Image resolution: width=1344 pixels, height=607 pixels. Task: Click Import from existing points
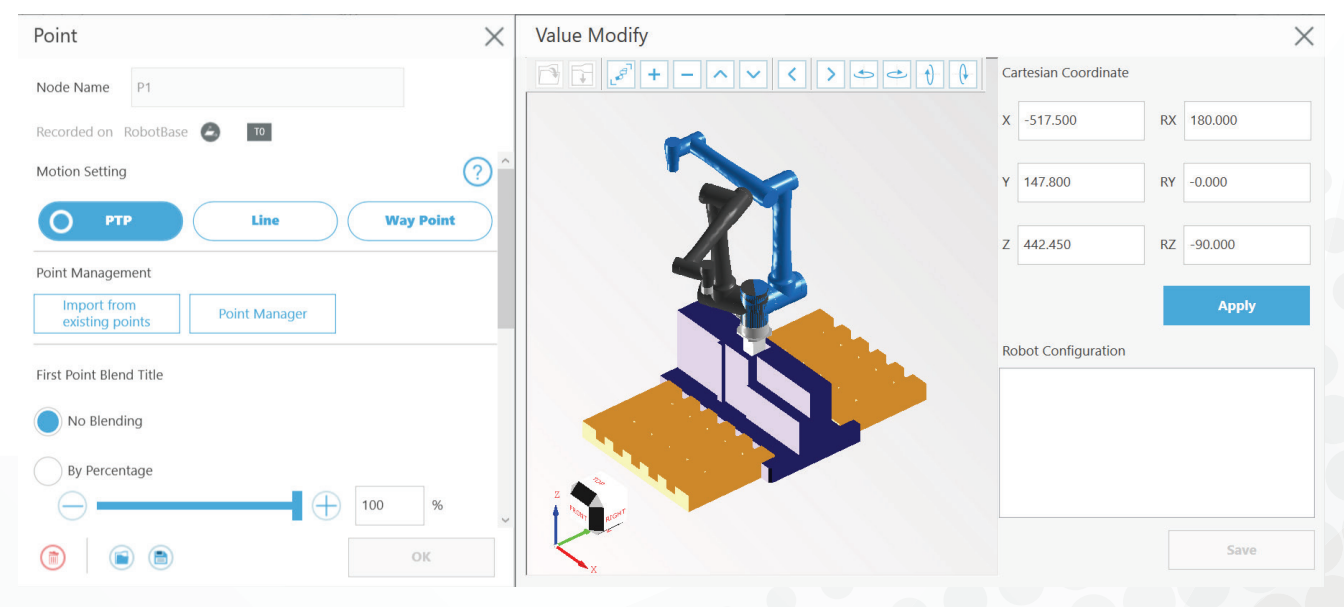[107, 314]
